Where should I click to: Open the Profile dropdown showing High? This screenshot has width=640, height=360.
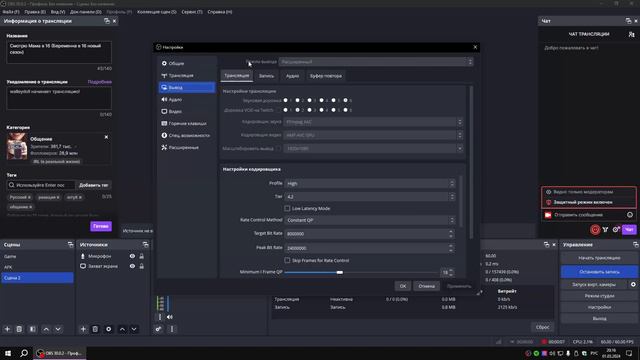[370, 184]
